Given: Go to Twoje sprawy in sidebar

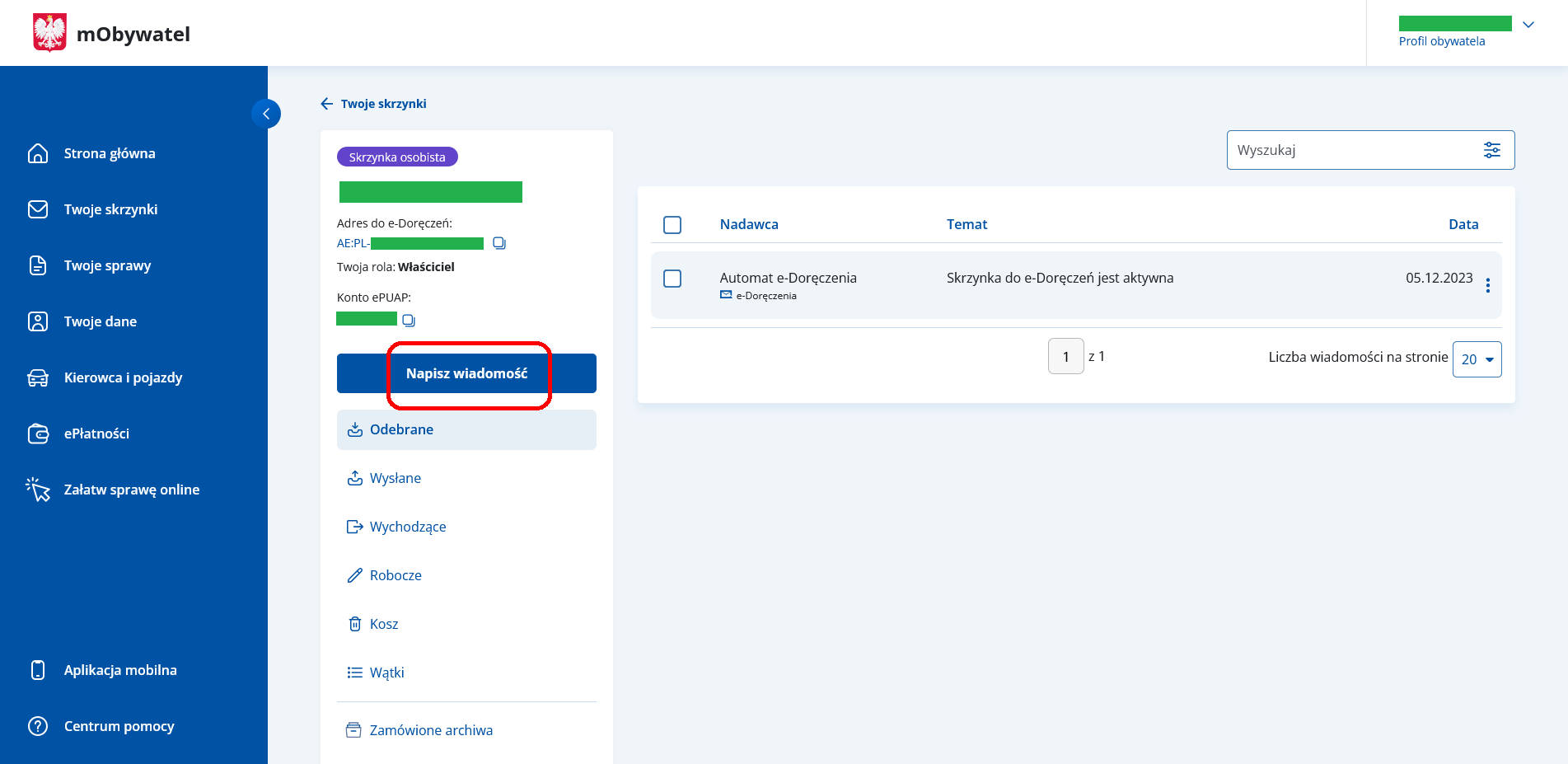Looking at the screenshot, I should point(107,265).
